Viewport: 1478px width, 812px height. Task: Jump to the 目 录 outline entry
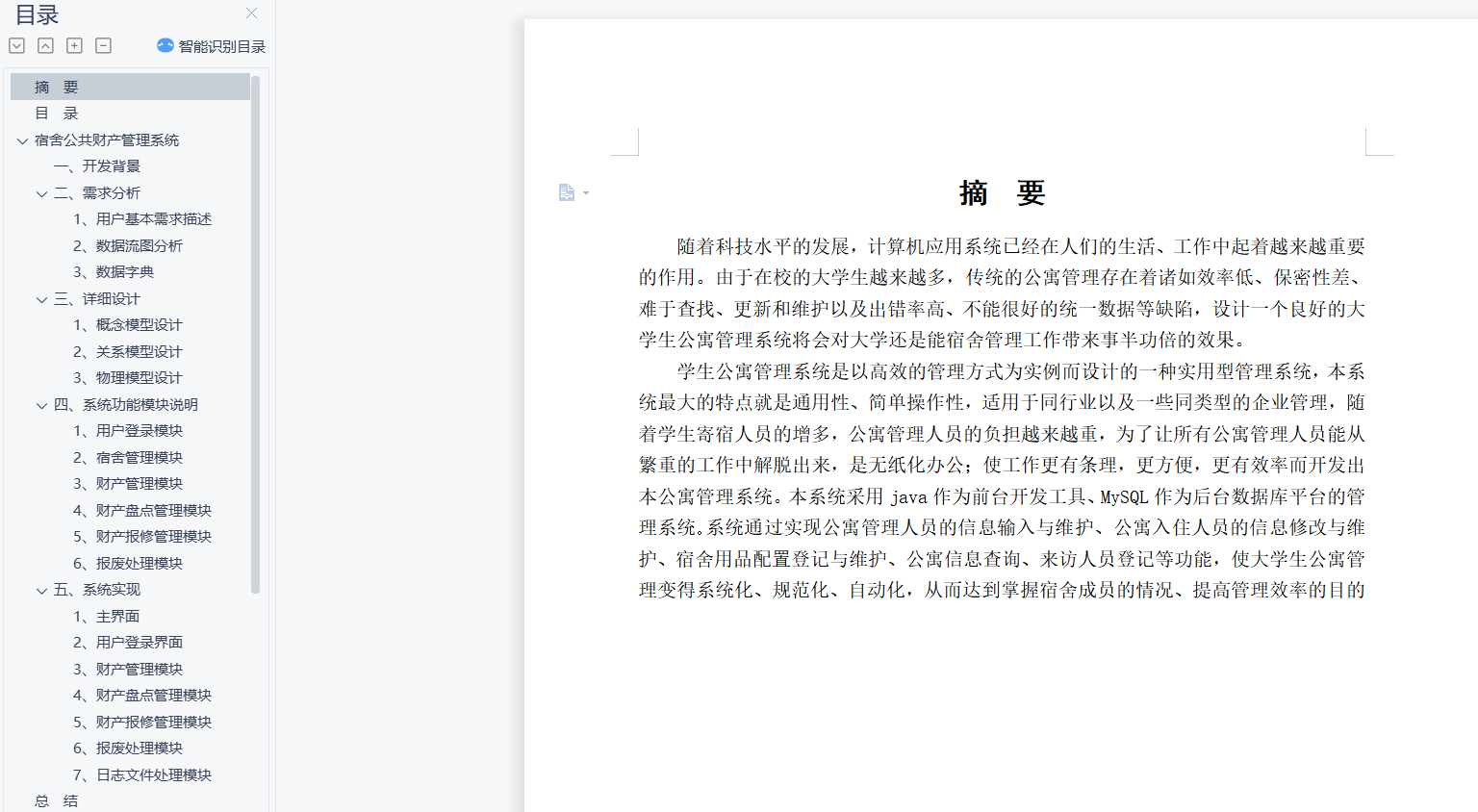[x=56, y=114]
